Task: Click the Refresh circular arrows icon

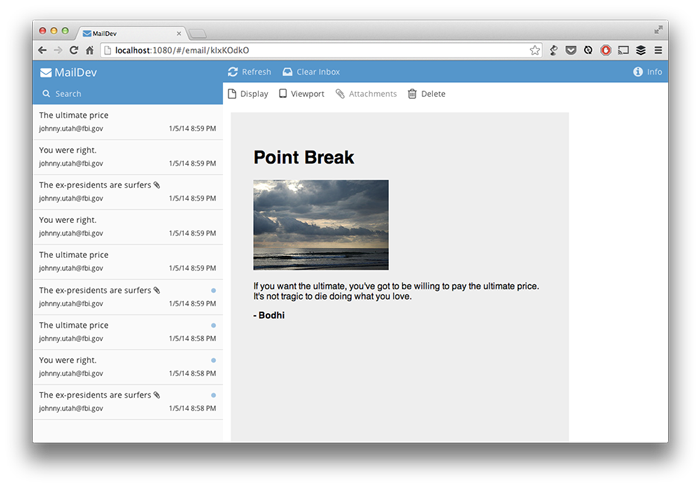Action: 233,72
